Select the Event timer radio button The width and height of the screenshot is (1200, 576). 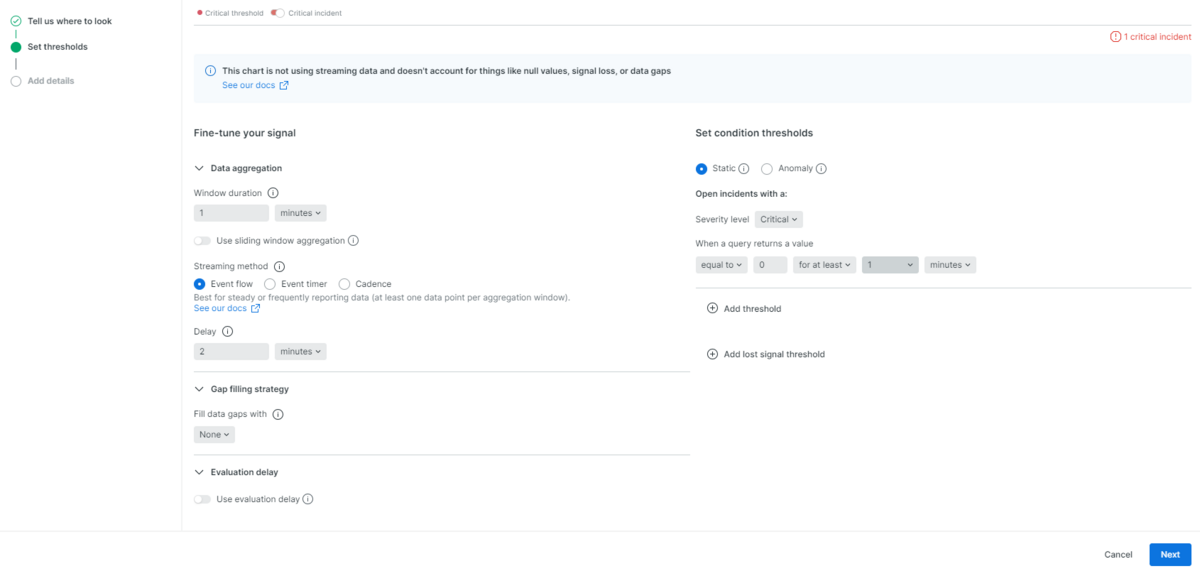click(270, 285)
